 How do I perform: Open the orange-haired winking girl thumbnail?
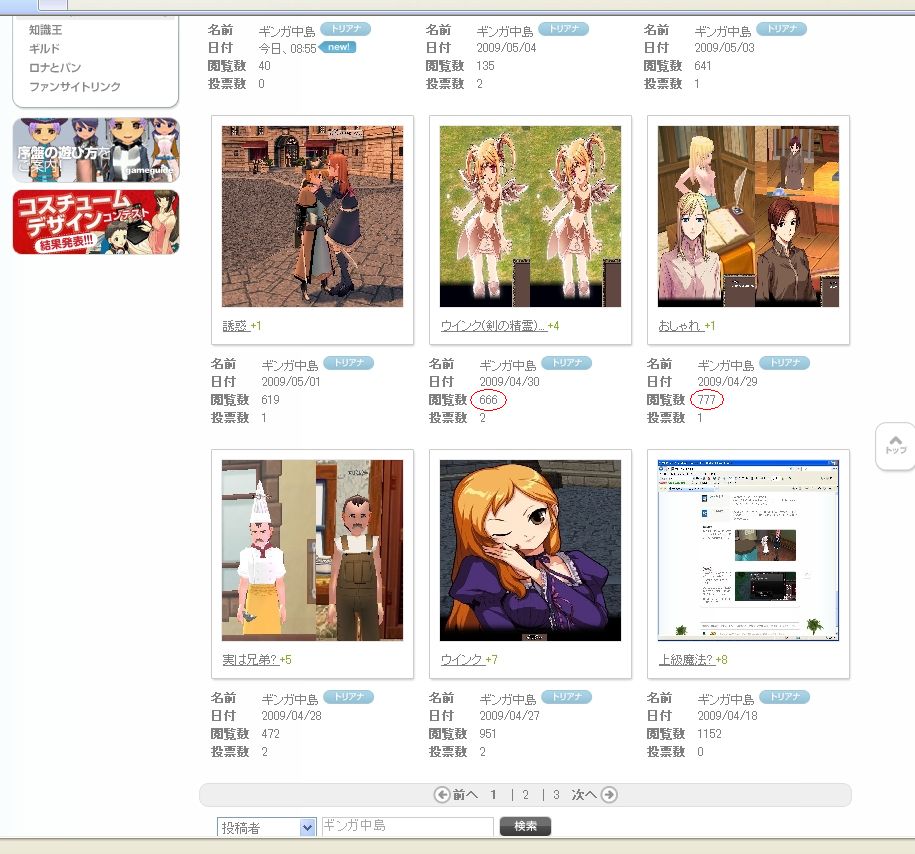click(530, 550)
